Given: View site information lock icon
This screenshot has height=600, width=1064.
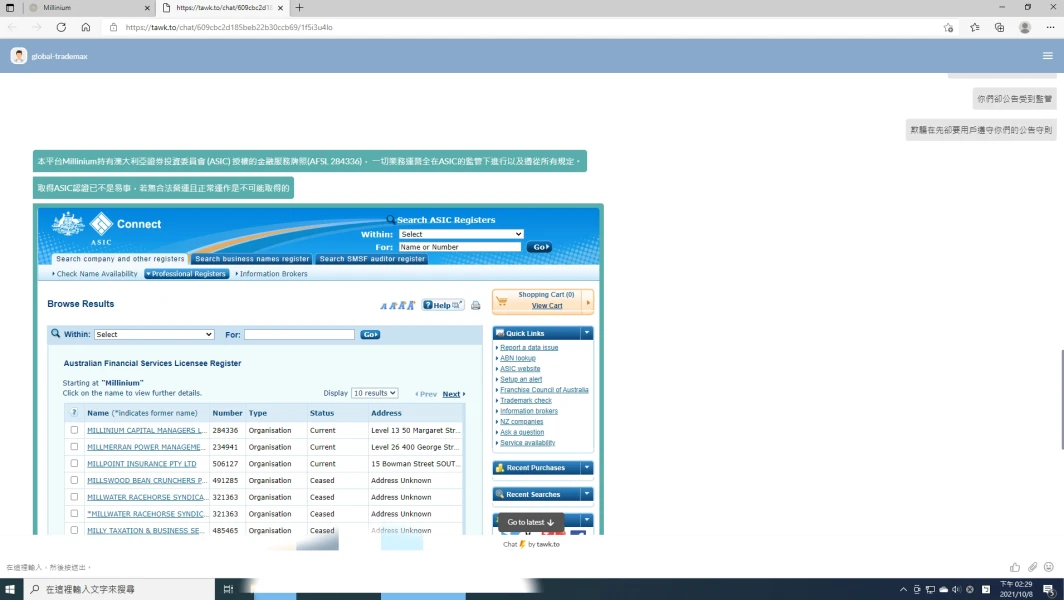Looking at the screenshot, I should (x=113, y=27).
